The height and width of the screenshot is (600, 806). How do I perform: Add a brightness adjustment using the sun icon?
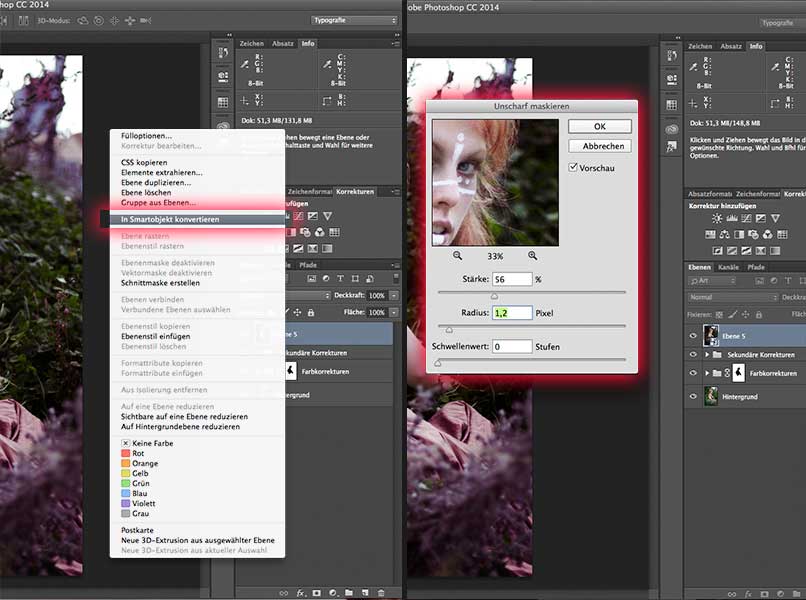(x=717, y=217)
